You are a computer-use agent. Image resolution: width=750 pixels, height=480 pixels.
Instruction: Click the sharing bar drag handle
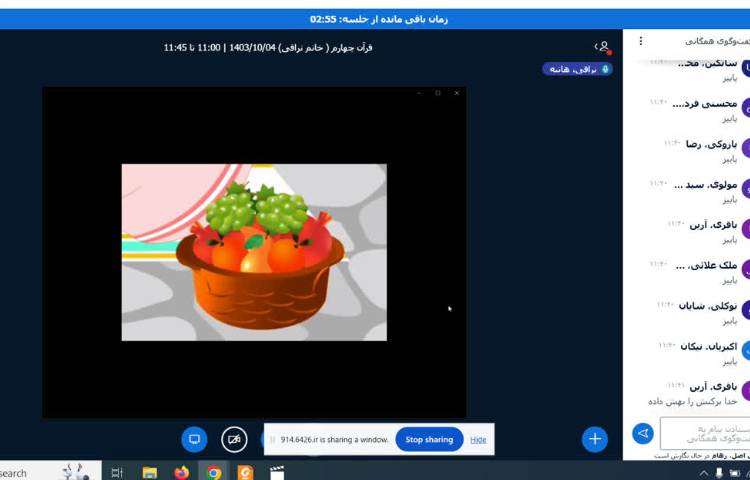click(273, 440)
